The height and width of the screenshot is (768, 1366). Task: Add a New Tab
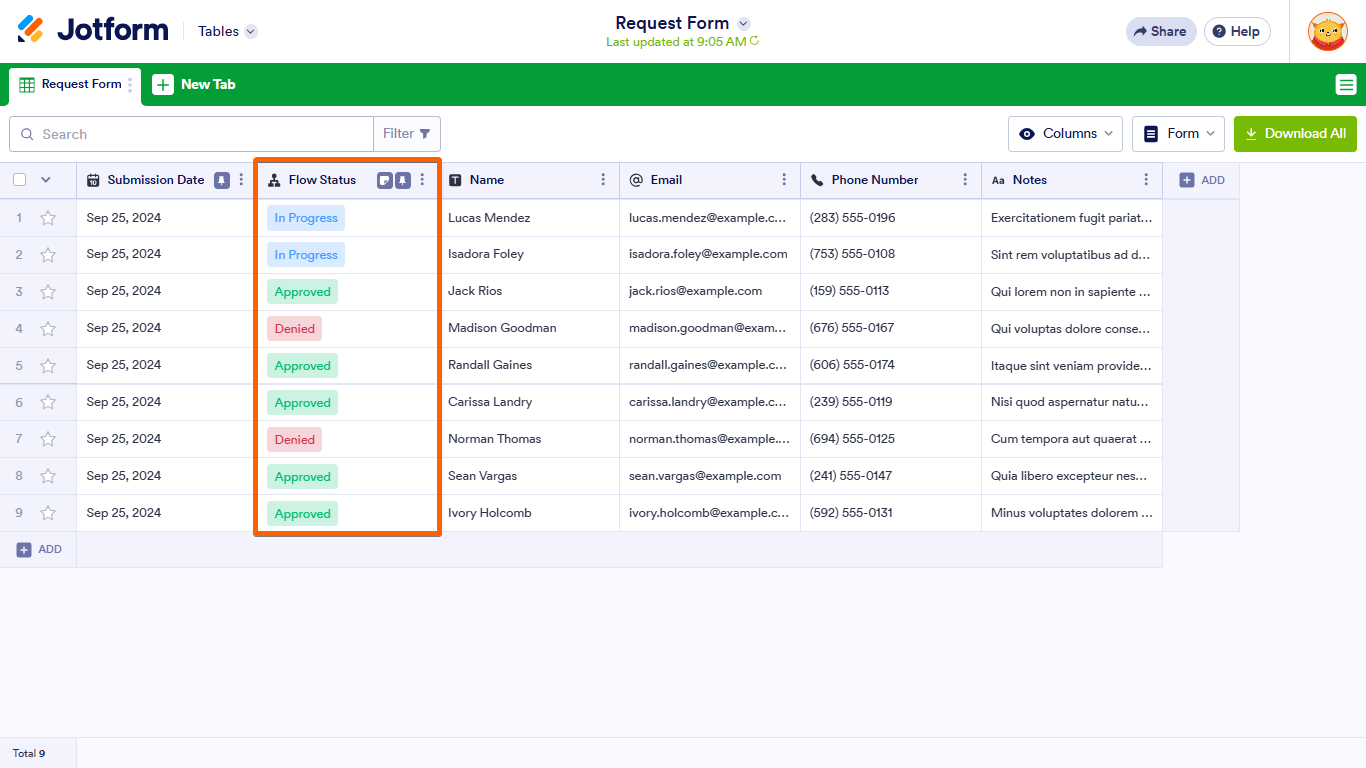pyautogui.click(x=194, y=85)
